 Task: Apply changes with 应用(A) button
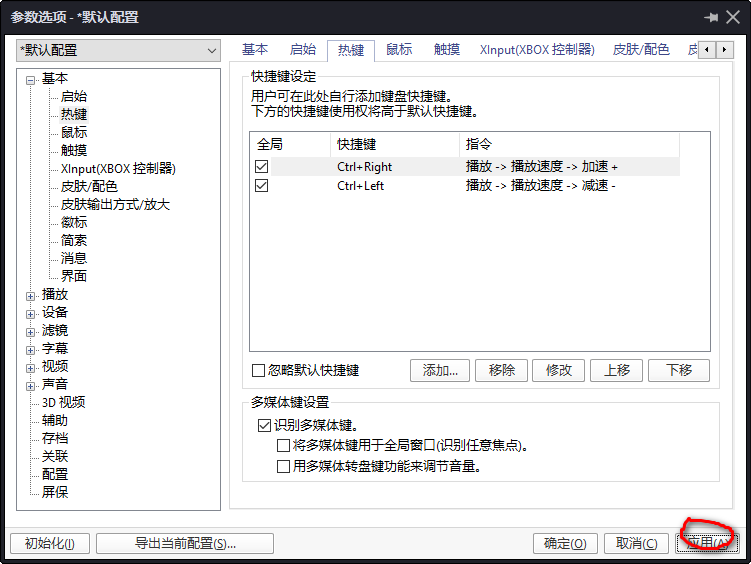click(x=707, y=543)
